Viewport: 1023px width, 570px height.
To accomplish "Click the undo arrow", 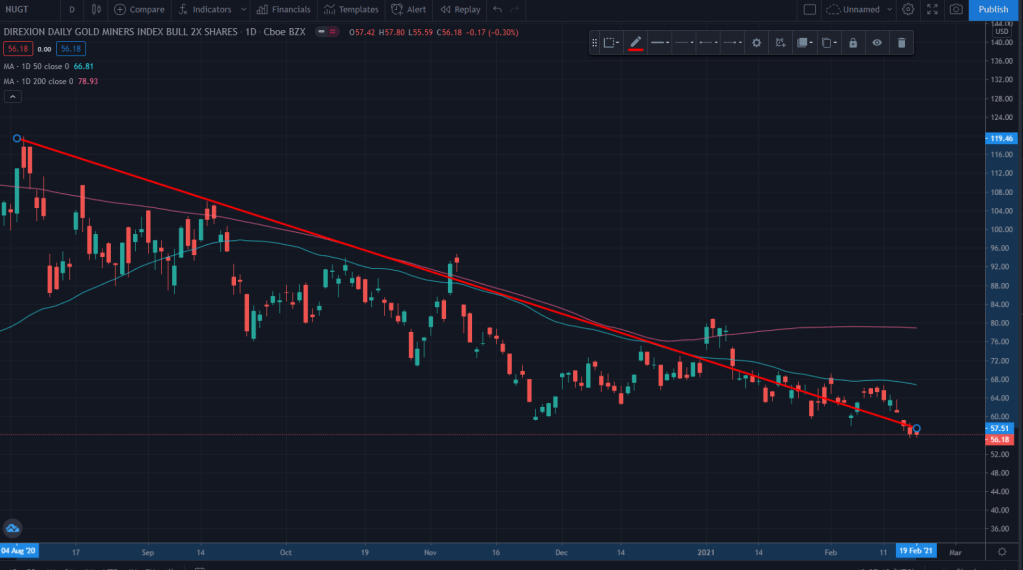I will [x=497, y=9].
